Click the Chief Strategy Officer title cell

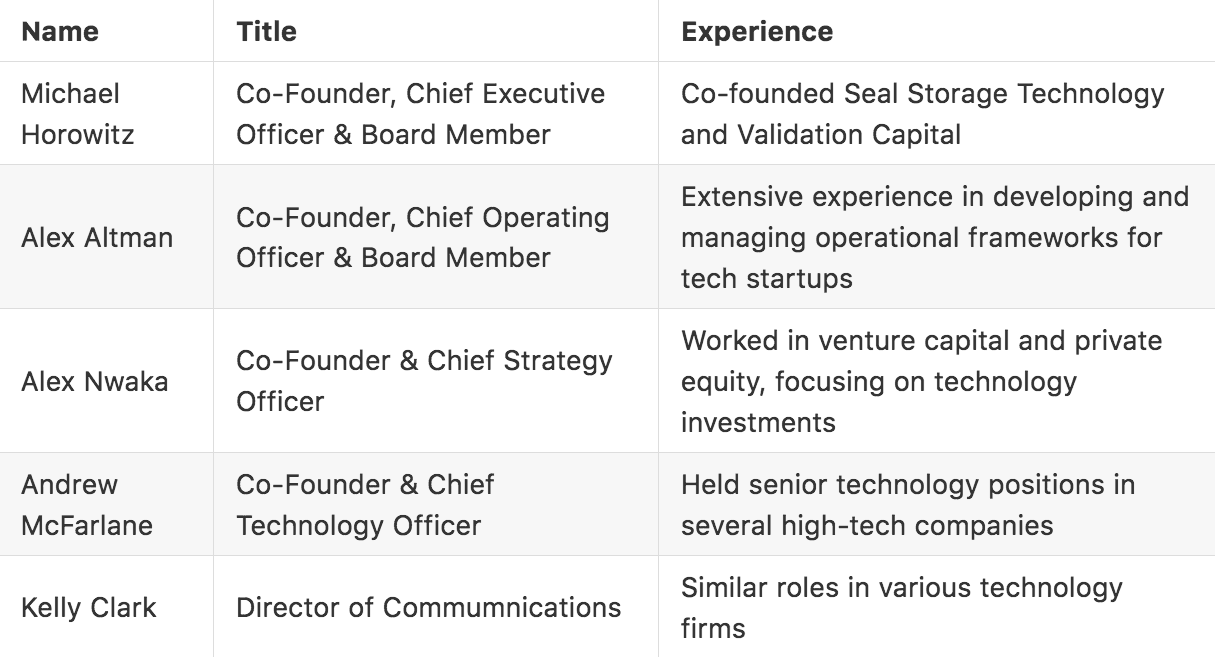tap(424, 381)
